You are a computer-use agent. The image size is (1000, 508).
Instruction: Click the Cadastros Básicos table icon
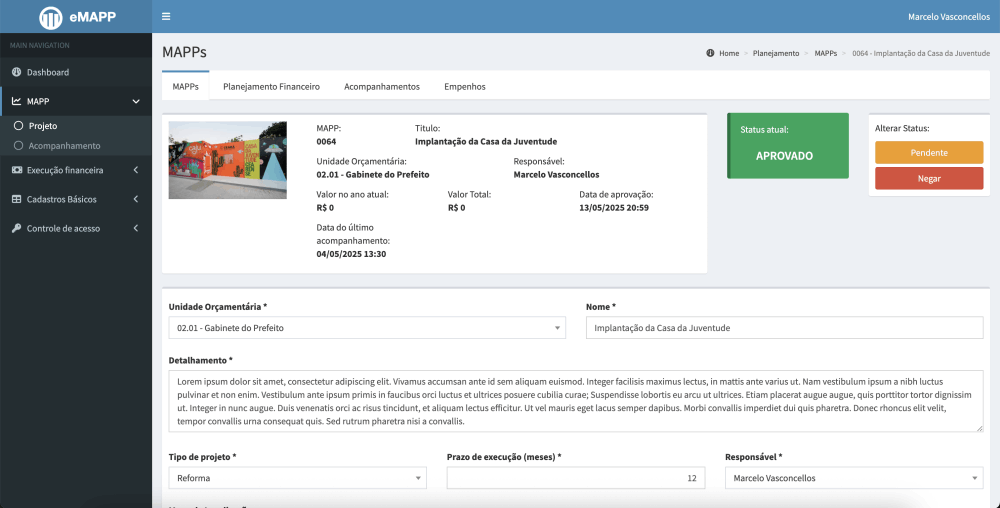17,199
